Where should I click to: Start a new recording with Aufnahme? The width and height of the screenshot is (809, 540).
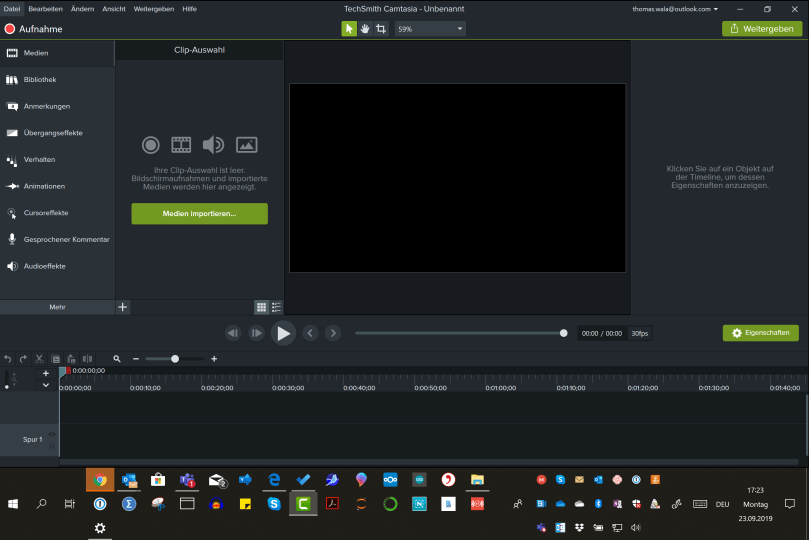[x=34, y=29]
